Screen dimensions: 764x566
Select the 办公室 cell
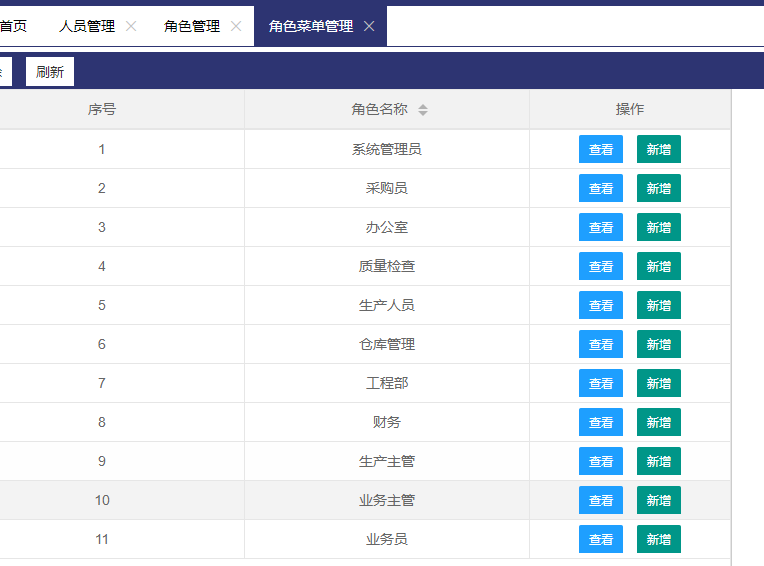click(387, 227)
